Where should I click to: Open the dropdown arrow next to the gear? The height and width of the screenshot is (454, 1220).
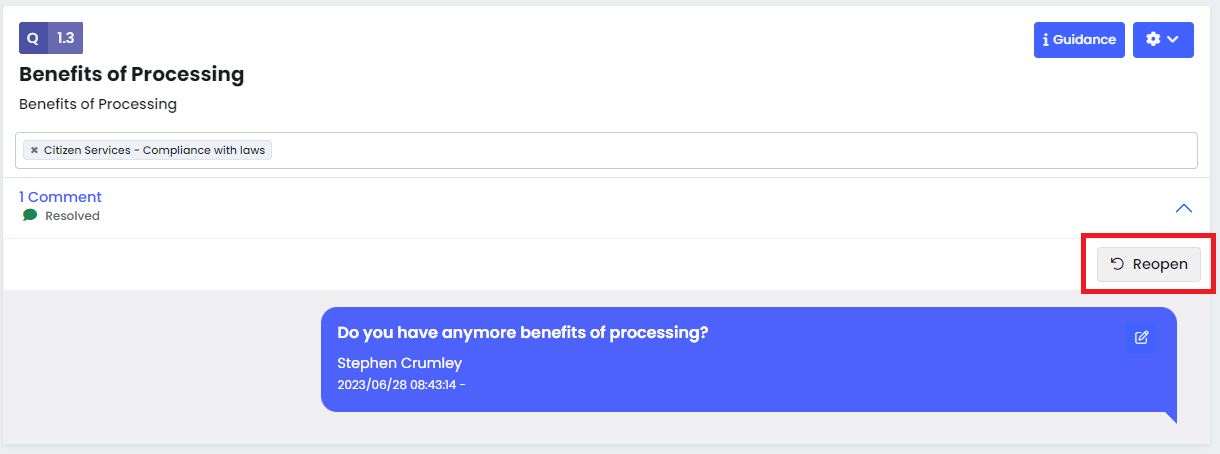coord(1173,39)
